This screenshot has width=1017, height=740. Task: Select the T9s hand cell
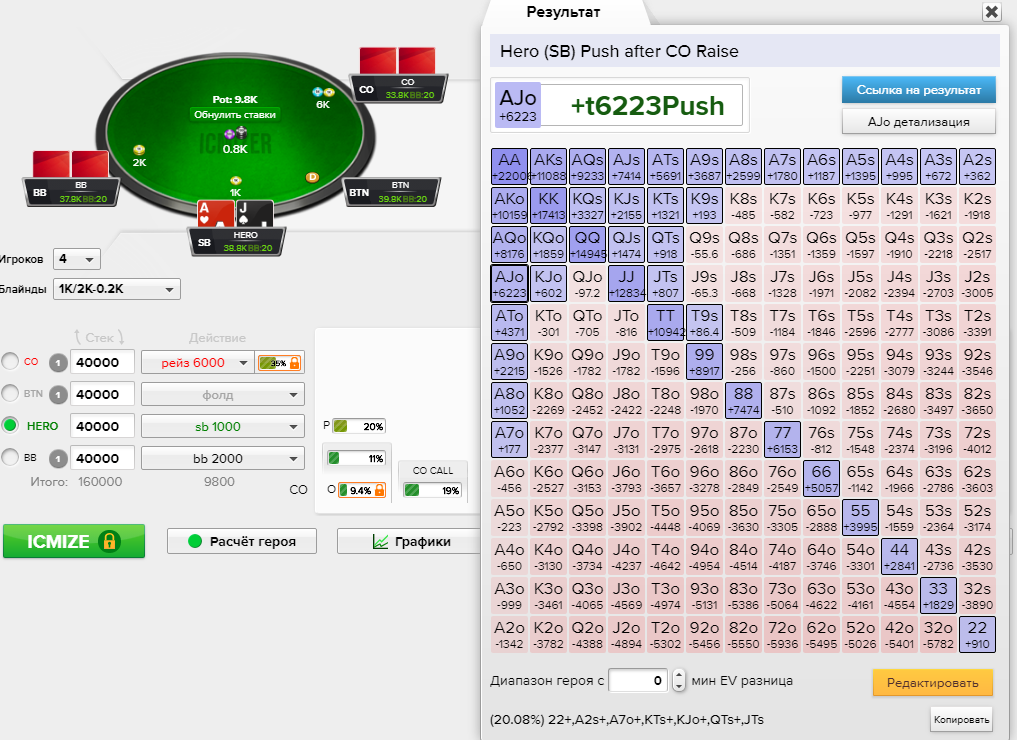pos(704,322)
